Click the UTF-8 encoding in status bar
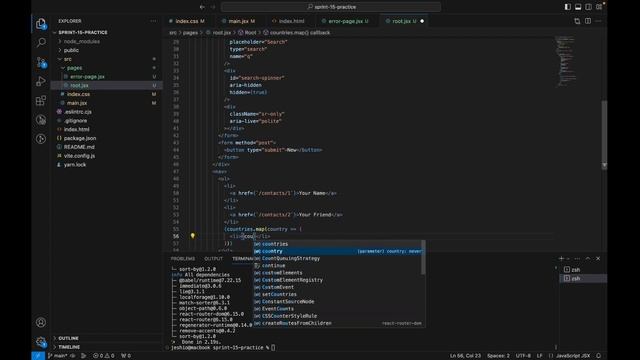The height and width of the screenshot is (360, 640). [523, 356]
